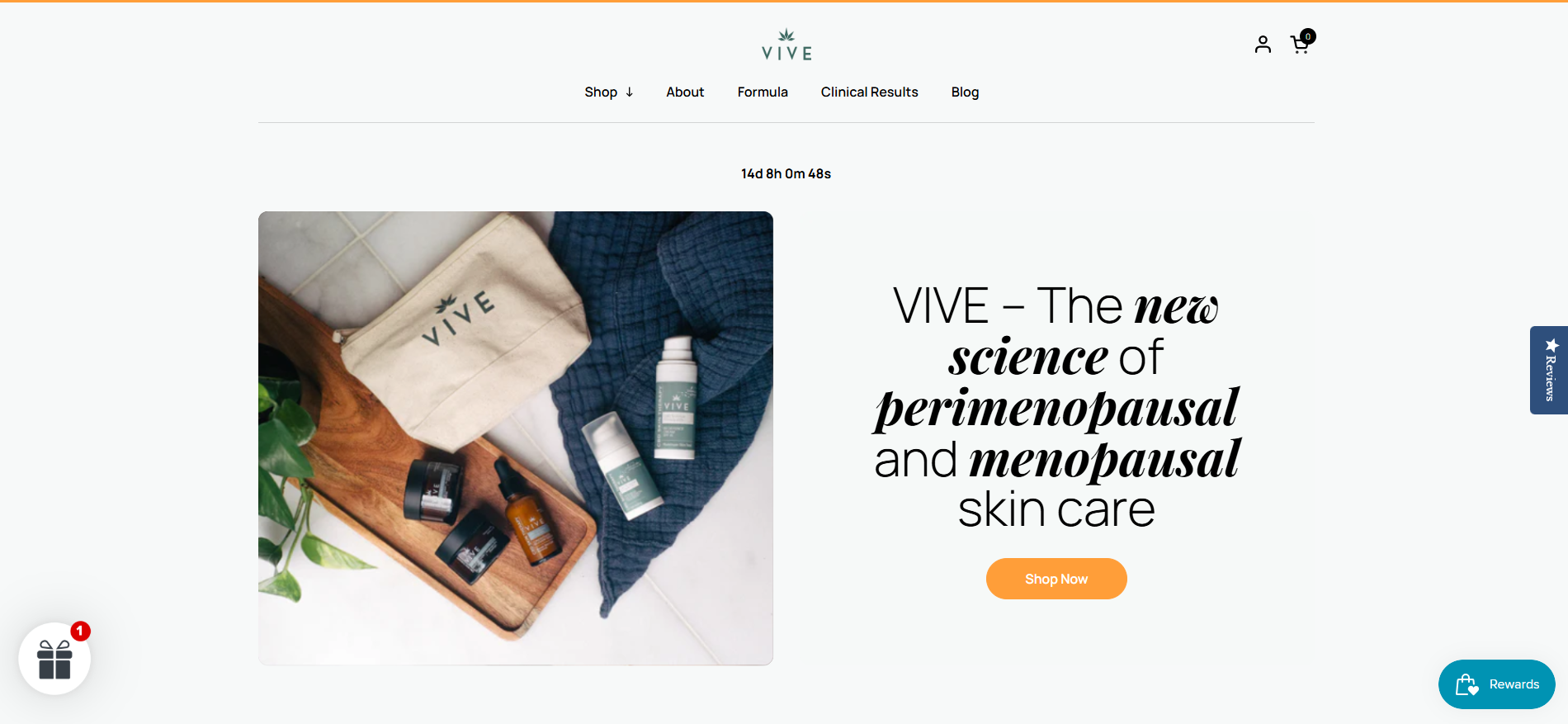Click the arrow next to Shop

(629, 92)
